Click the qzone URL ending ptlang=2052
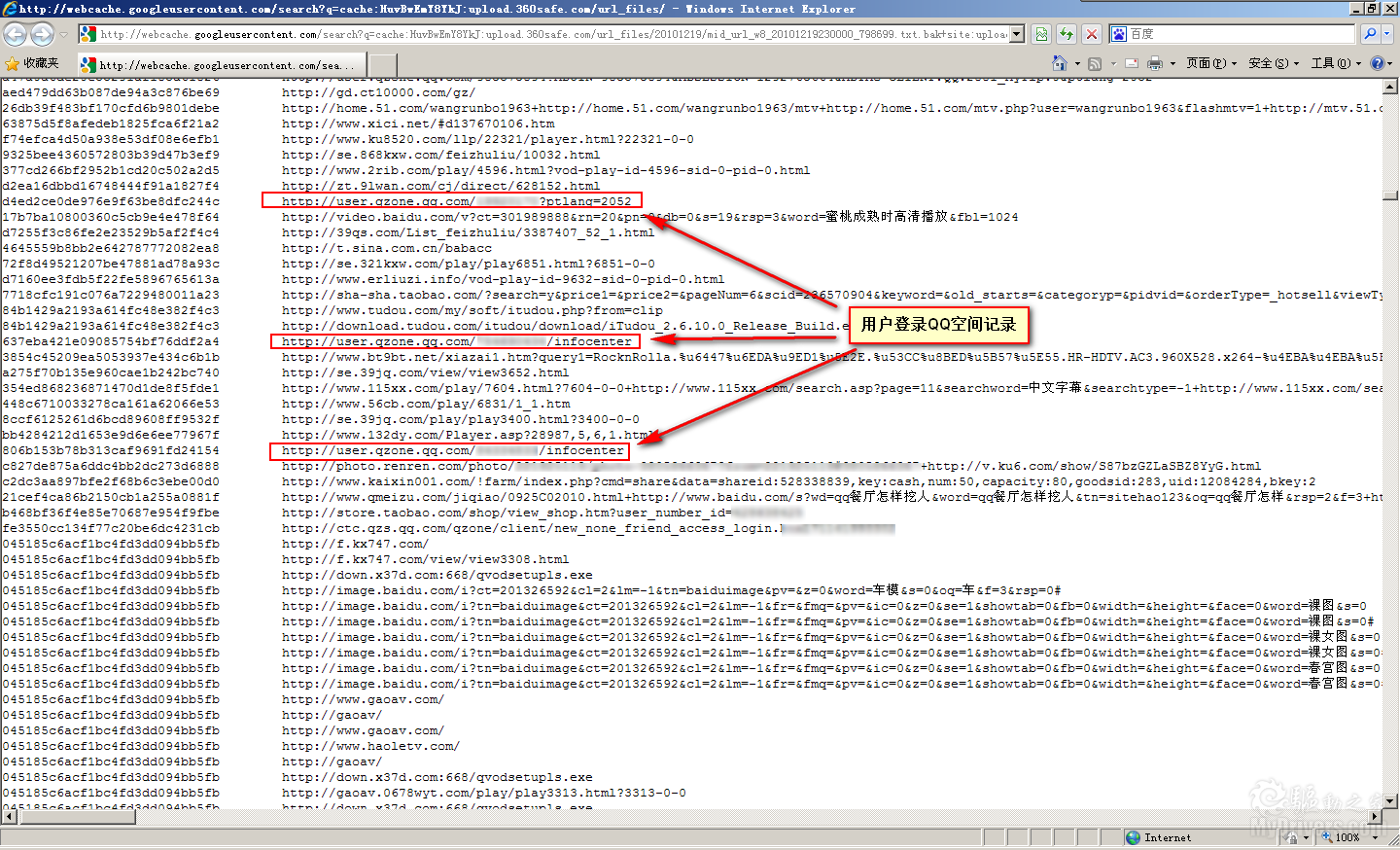The height and width of the screenshot is (850, 1400). coord(457,201)
